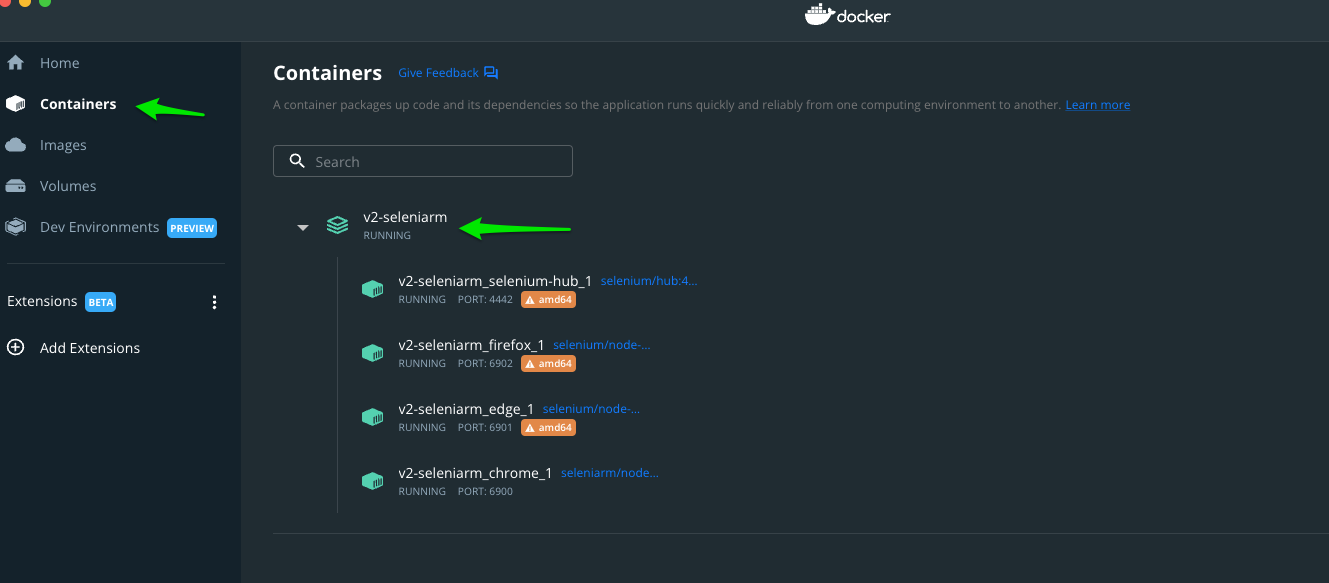Click the Extensions heading label
Image resolution: width=1329 pixels, height=583 pixels.
click(x=42, y=301)
